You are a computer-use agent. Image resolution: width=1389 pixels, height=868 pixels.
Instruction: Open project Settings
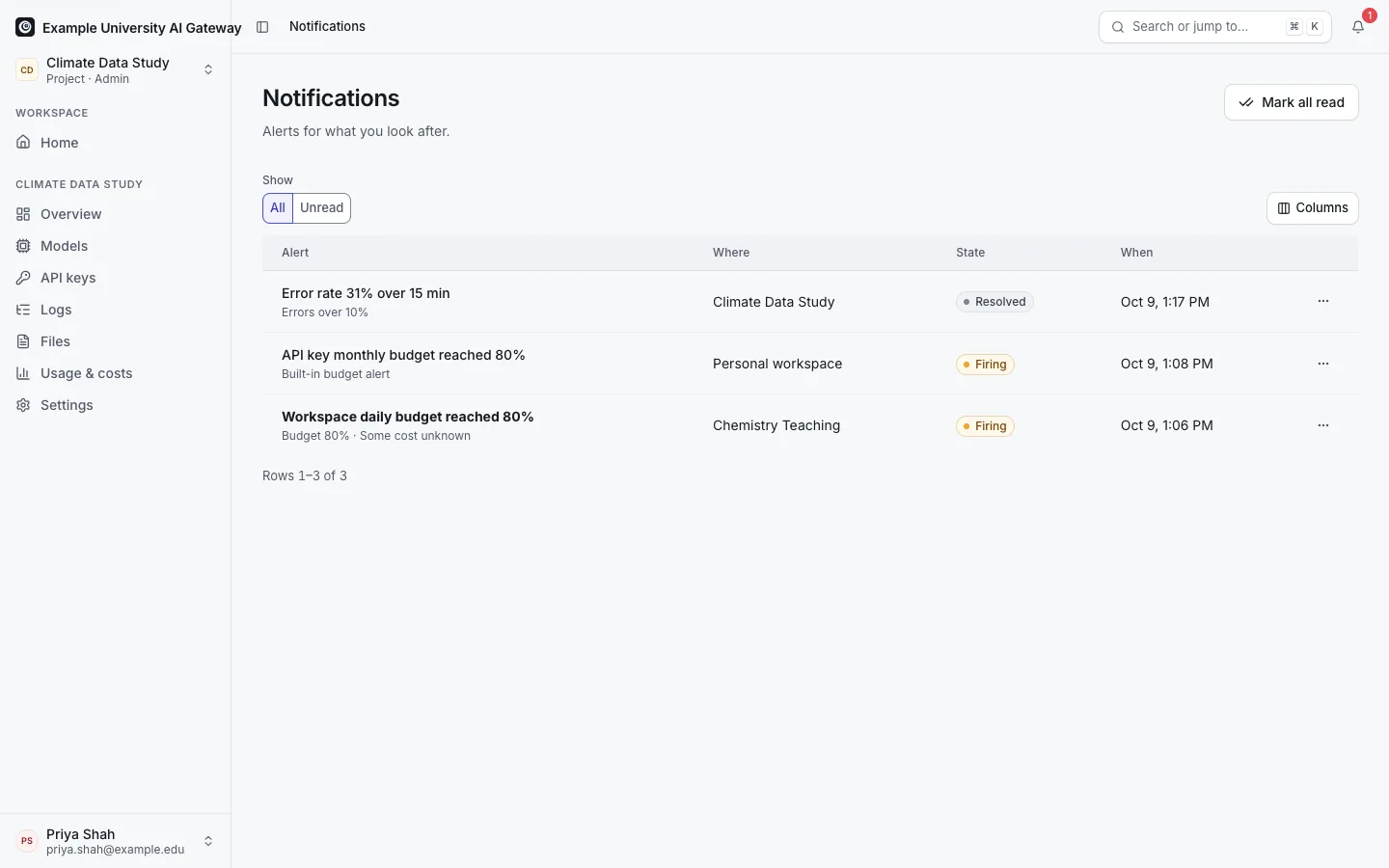116,405
